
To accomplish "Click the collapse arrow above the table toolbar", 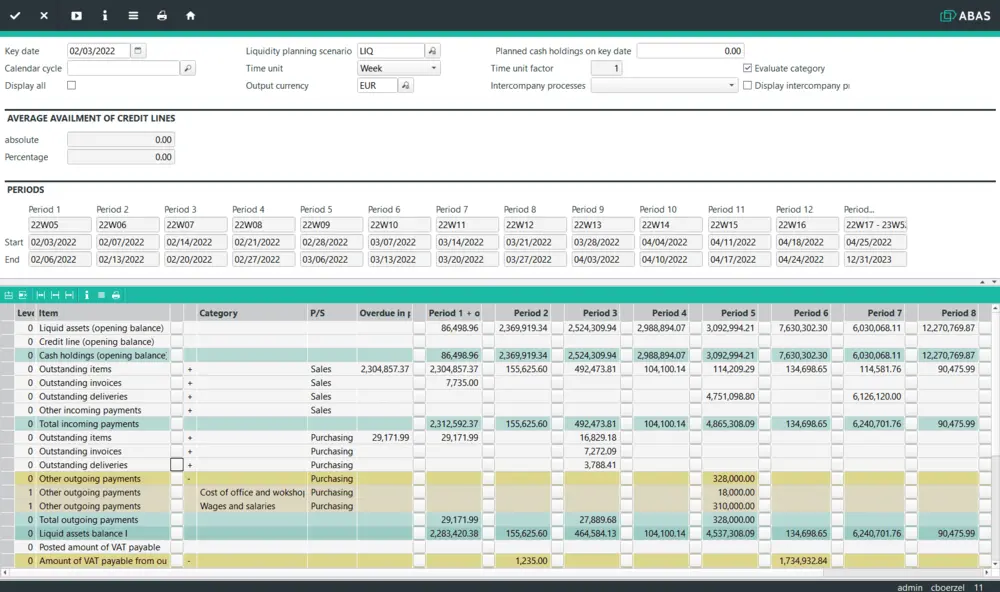I will point(982,281).
